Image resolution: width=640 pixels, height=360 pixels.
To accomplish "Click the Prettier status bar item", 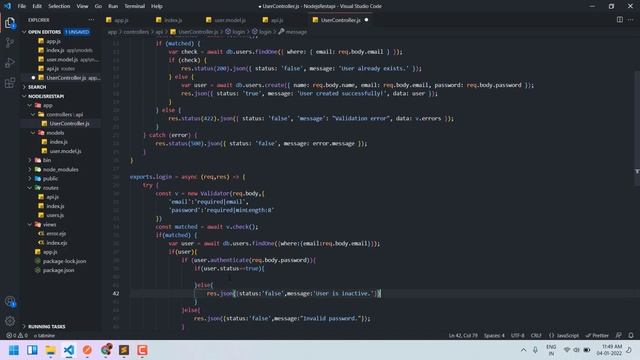I will tap(597, 336).
